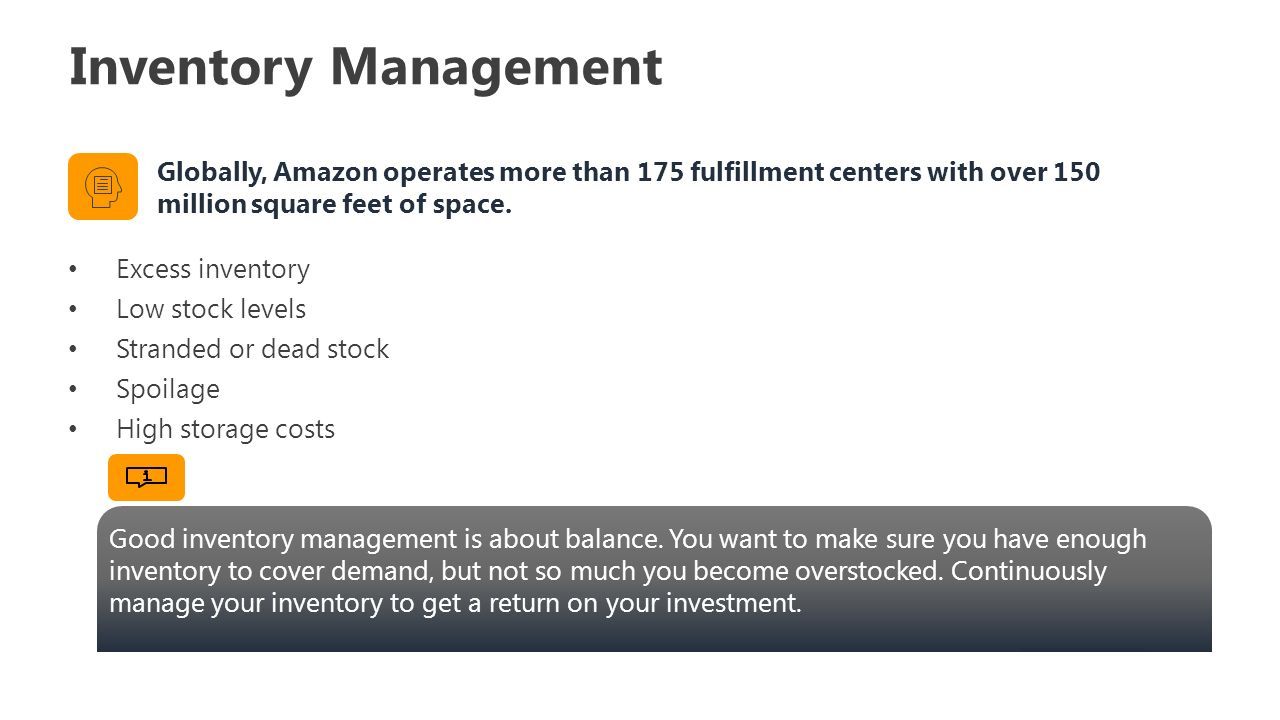Click the "High storage costs" bullet
Viewport: 1280px width, 720px height.
pos(225,429)
